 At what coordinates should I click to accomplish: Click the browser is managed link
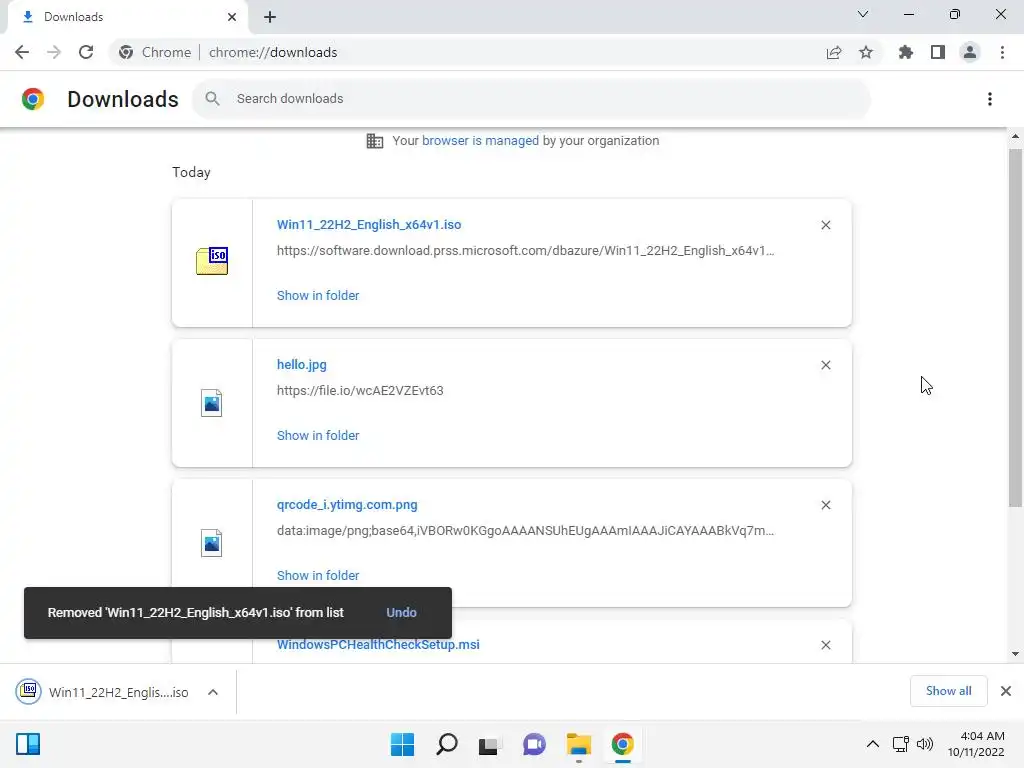tap(480, 140)
